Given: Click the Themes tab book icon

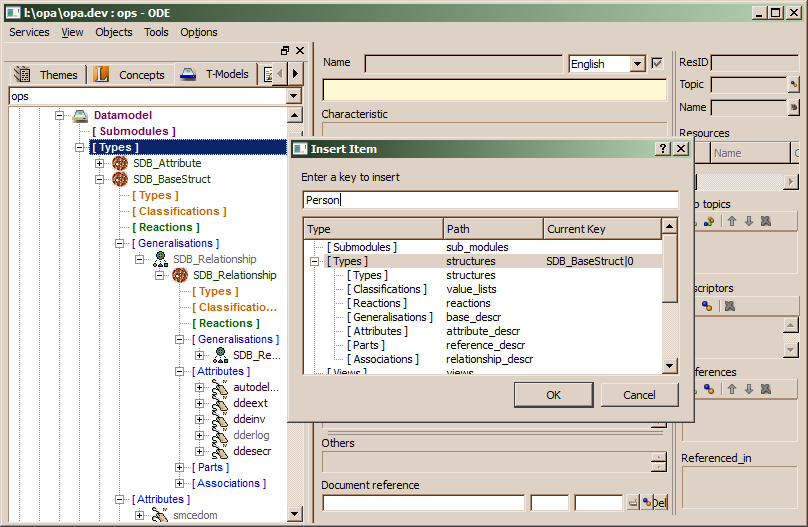Looking at the screenshot, I should coord(22,75).
